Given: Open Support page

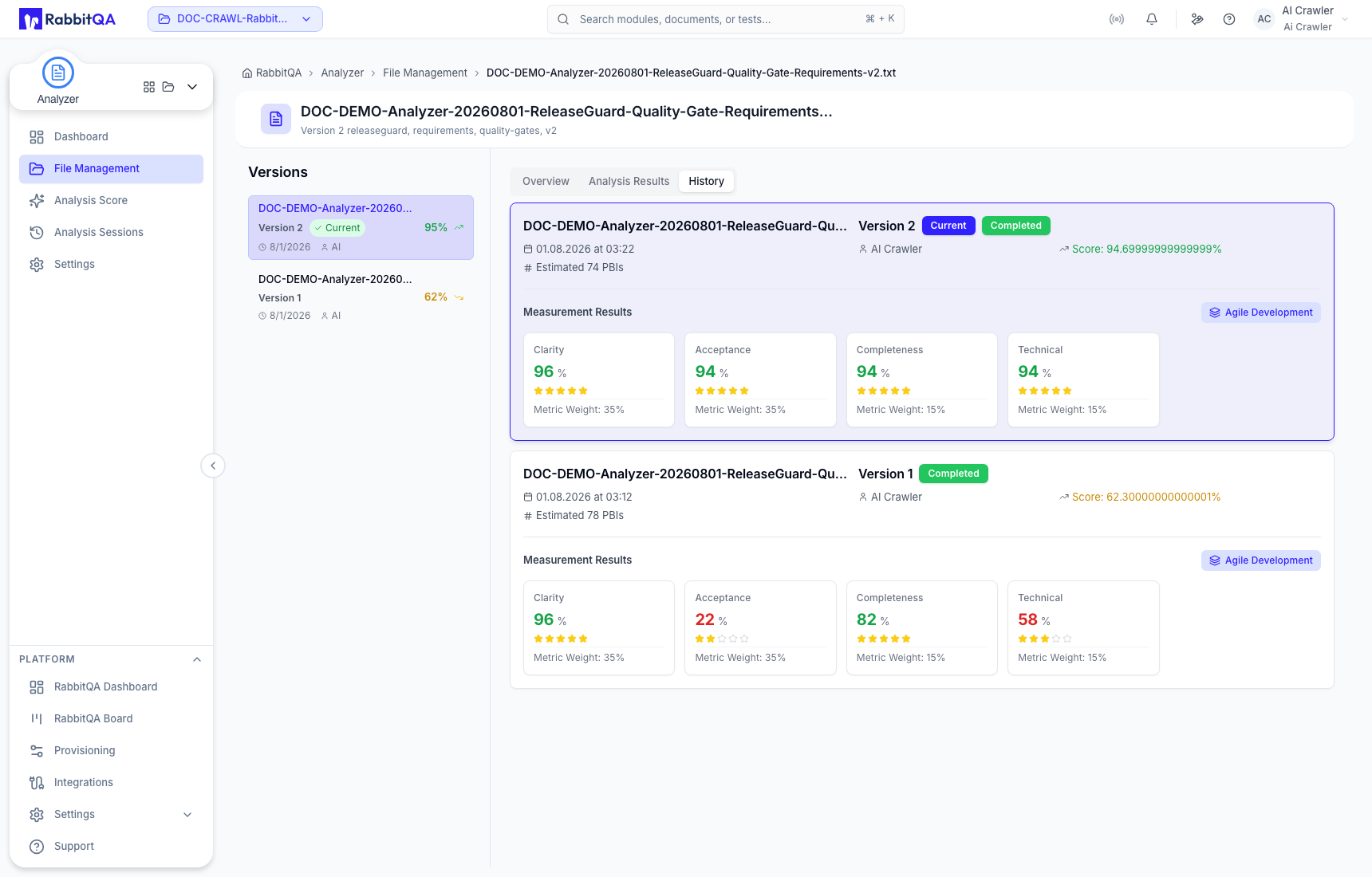Looking at the screenshot, I should click(x=111, y=846).
